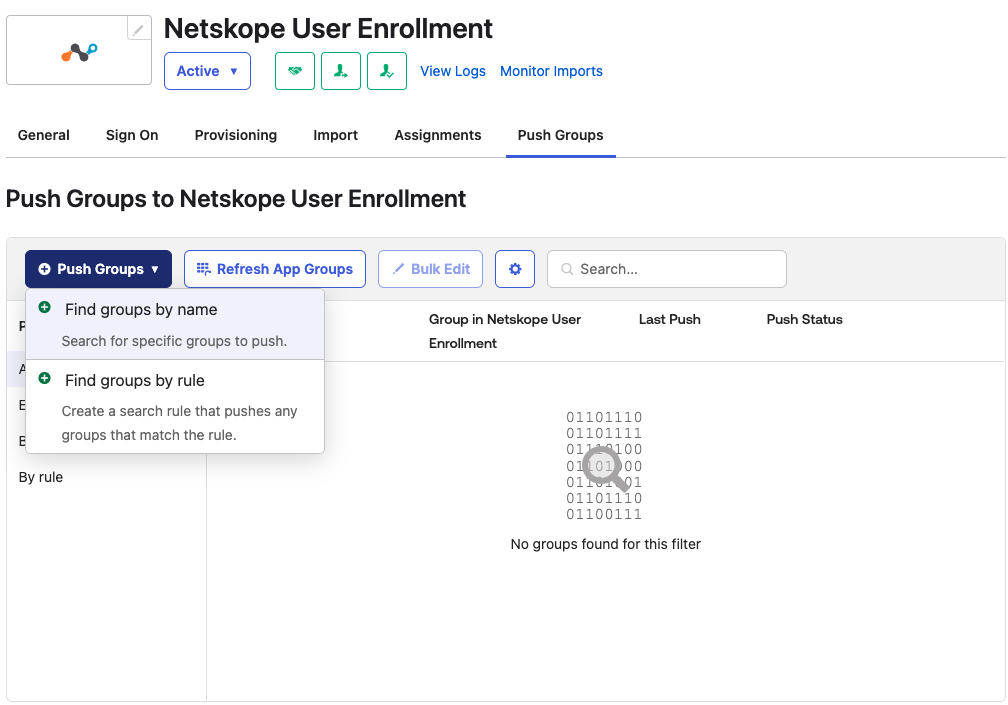
Task: Collapse the Push Groups dropdown button
Action: click(x=98, y=269)
